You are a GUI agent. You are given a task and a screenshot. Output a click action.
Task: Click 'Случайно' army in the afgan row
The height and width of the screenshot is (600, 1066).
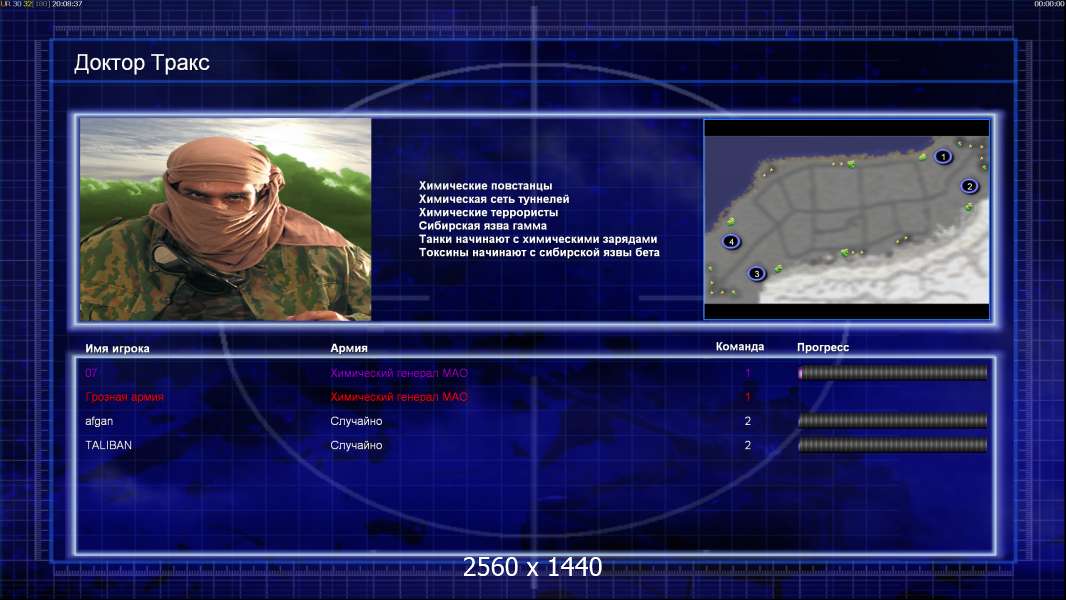tap(356, 421)
